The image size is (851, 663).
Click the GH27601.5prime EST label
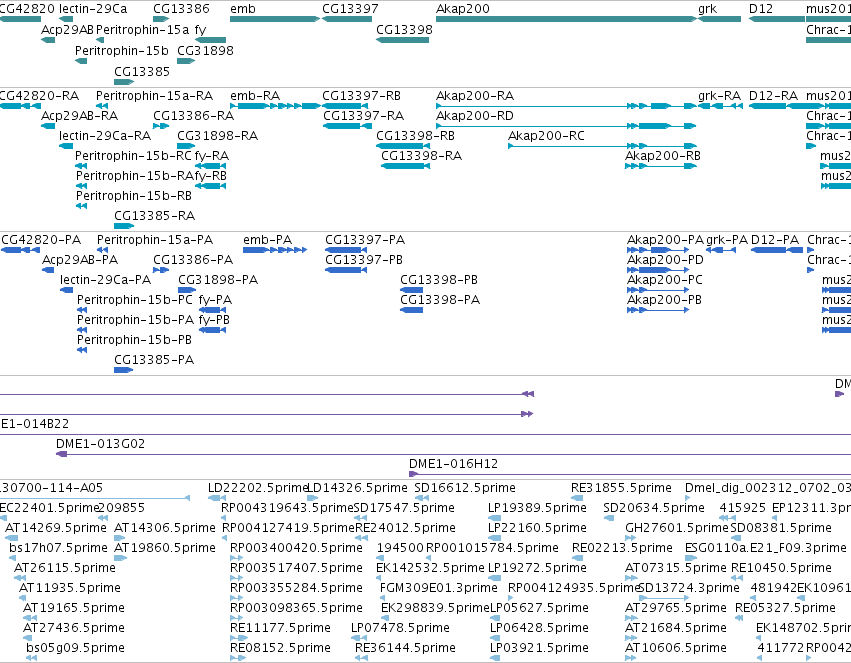coord(676,528)
